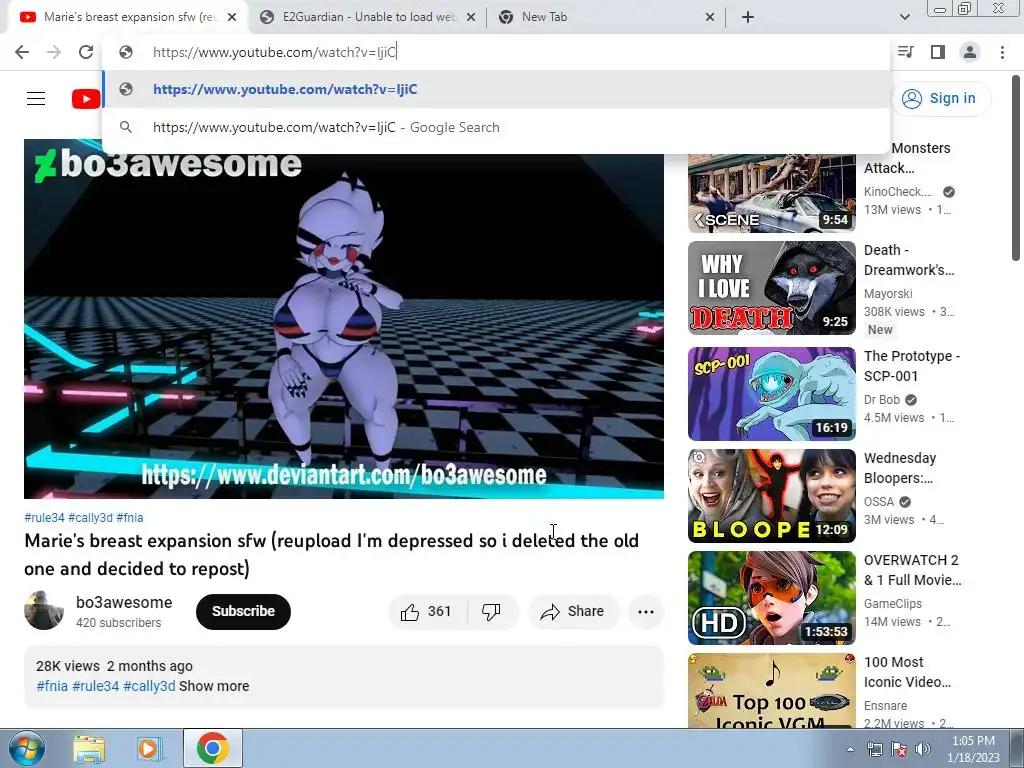The image size is (1024, 768).
Task: Dislike the video with thumbs-down icon
Action: pos(491,612)
